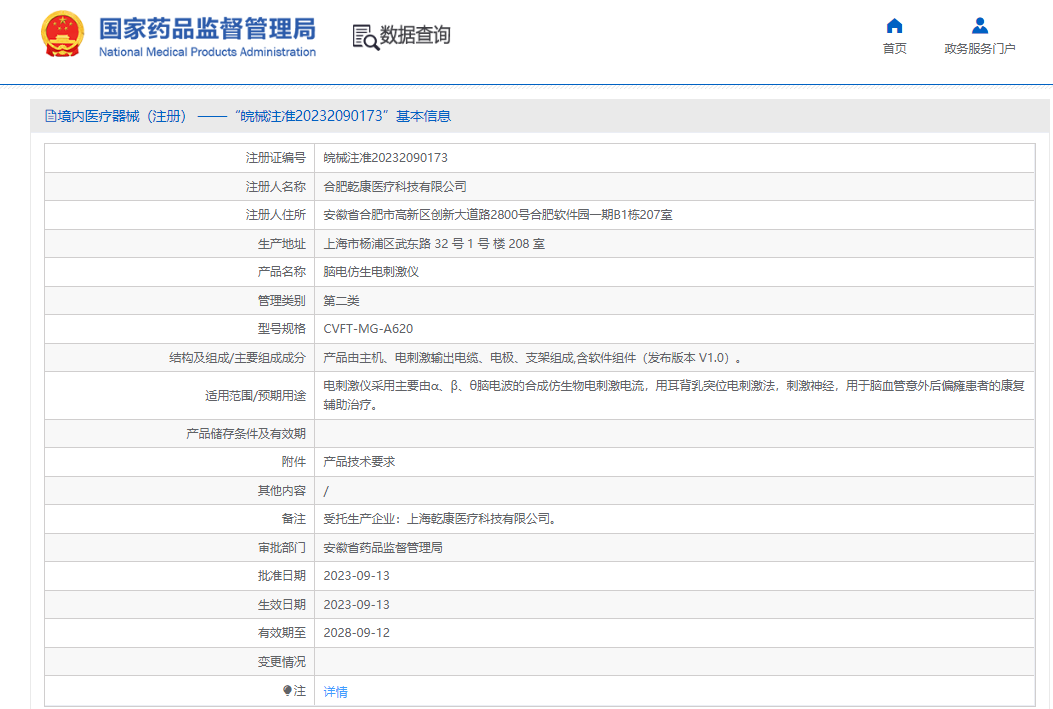Open the 详情 link

pyautogui.click(x=335, y=692)
